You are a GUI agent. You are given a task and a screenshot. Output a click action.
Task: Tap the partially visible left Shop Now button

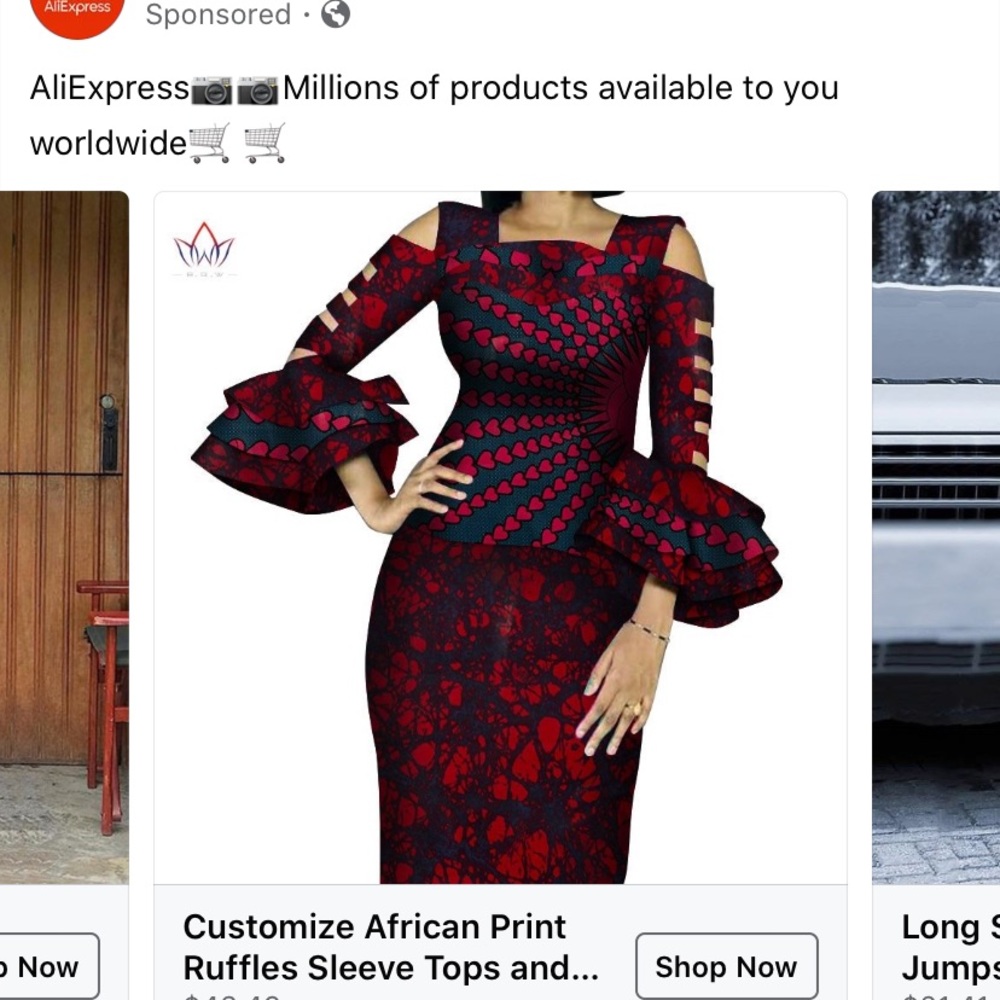pyautogui.click(x=48, y=967)
